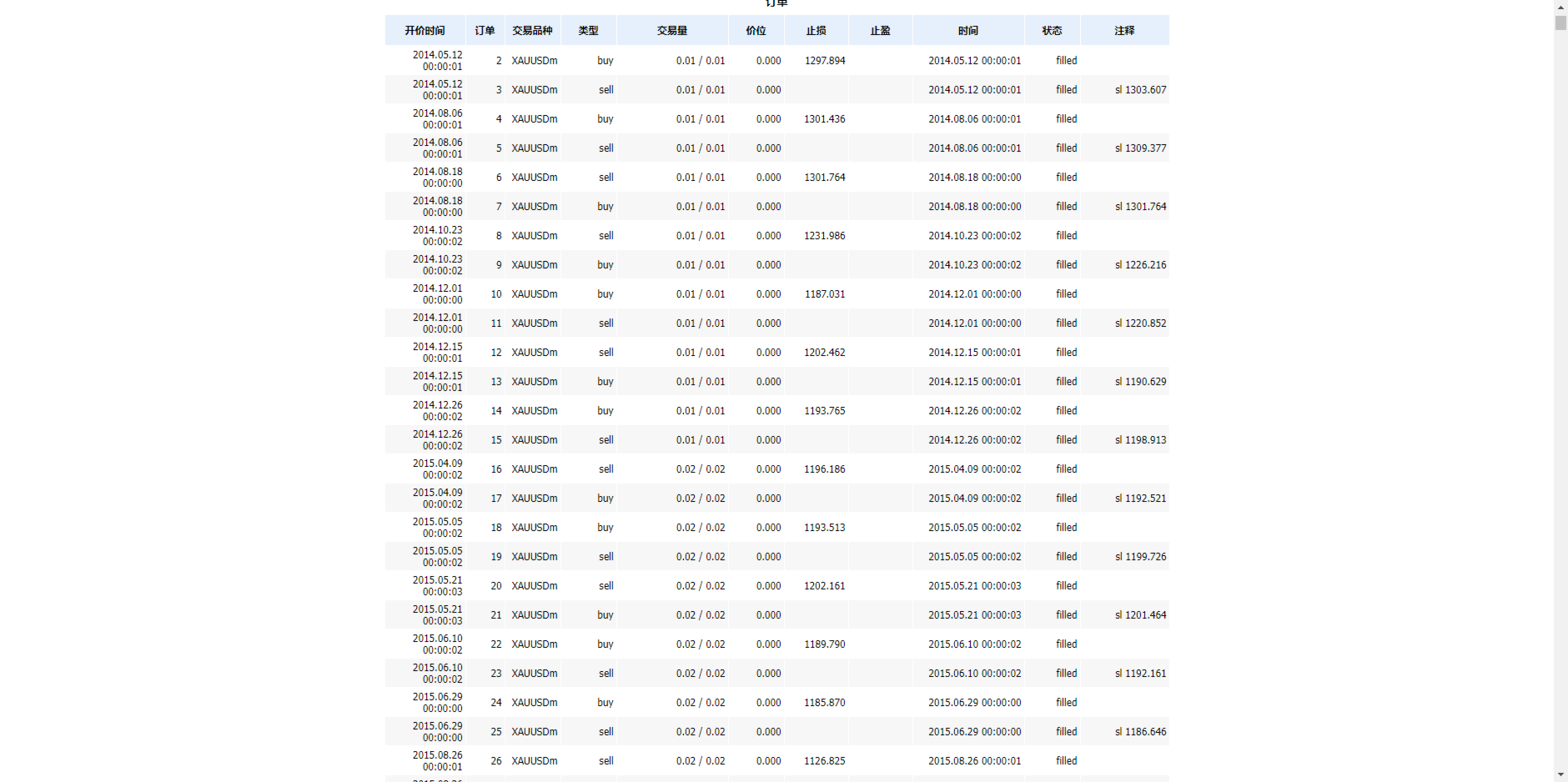The image size is (1568, 782).
Task: Click volume '0.02 / 0.02' in order 18 row
Action: (701, 528)
